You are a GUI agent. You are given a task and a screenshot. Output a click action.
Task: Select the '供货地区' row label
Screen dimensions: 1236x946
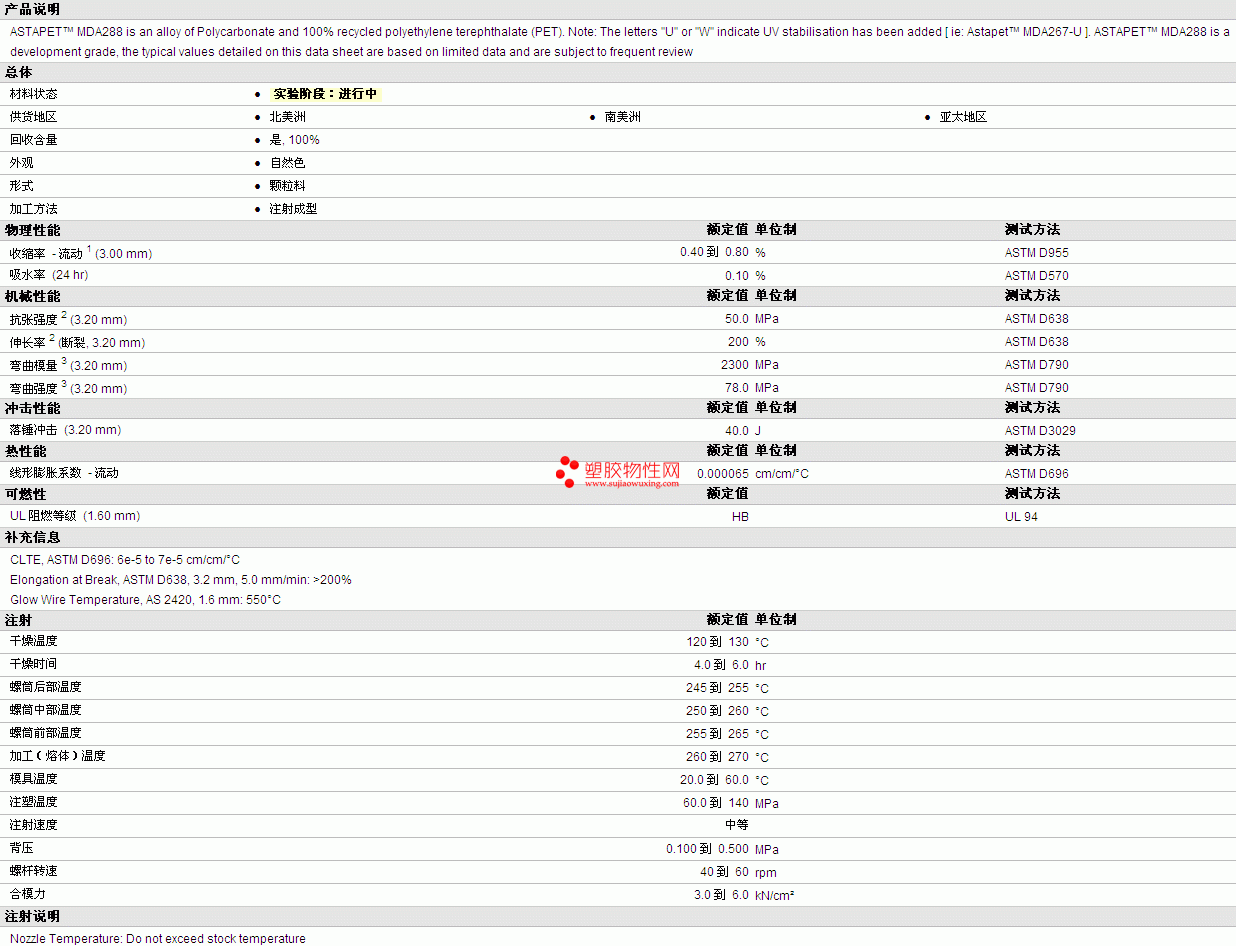[x=33, y=117]
